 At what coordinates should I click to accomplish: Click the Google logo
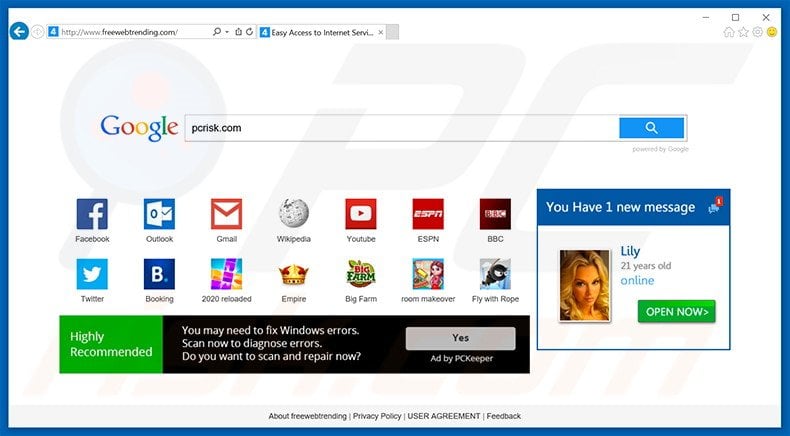[x=139, y=128]
